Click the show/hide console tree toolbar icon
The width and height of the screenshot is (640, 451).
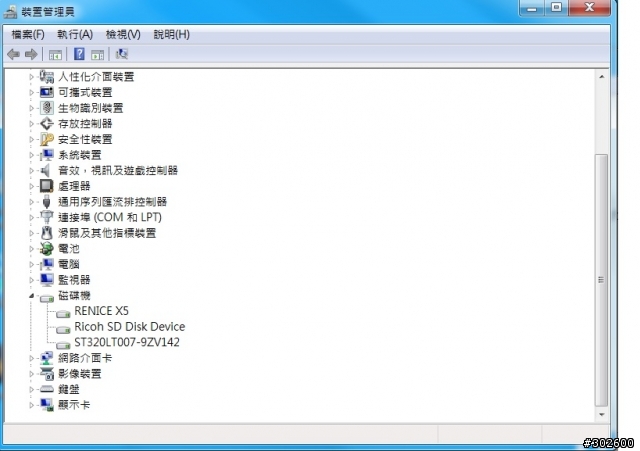click(x=55, y=54)
